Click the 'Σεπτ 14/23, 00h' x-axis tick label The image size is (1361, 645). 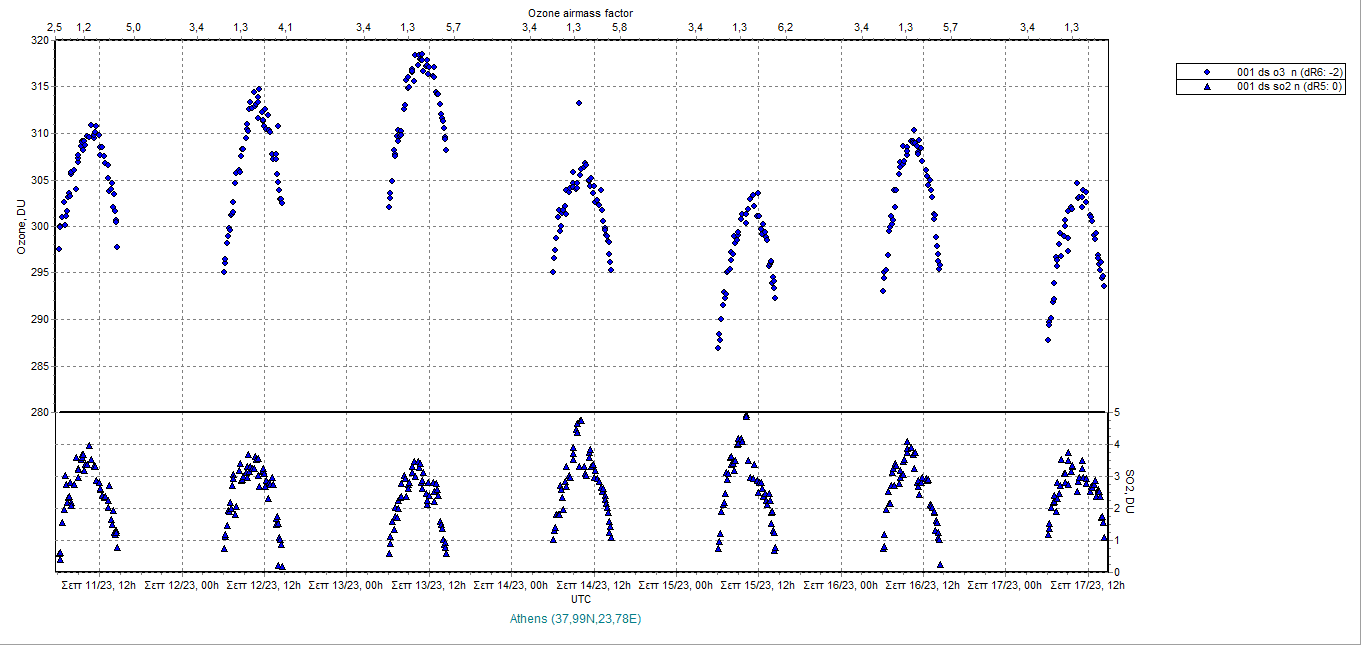pos(512,584)
